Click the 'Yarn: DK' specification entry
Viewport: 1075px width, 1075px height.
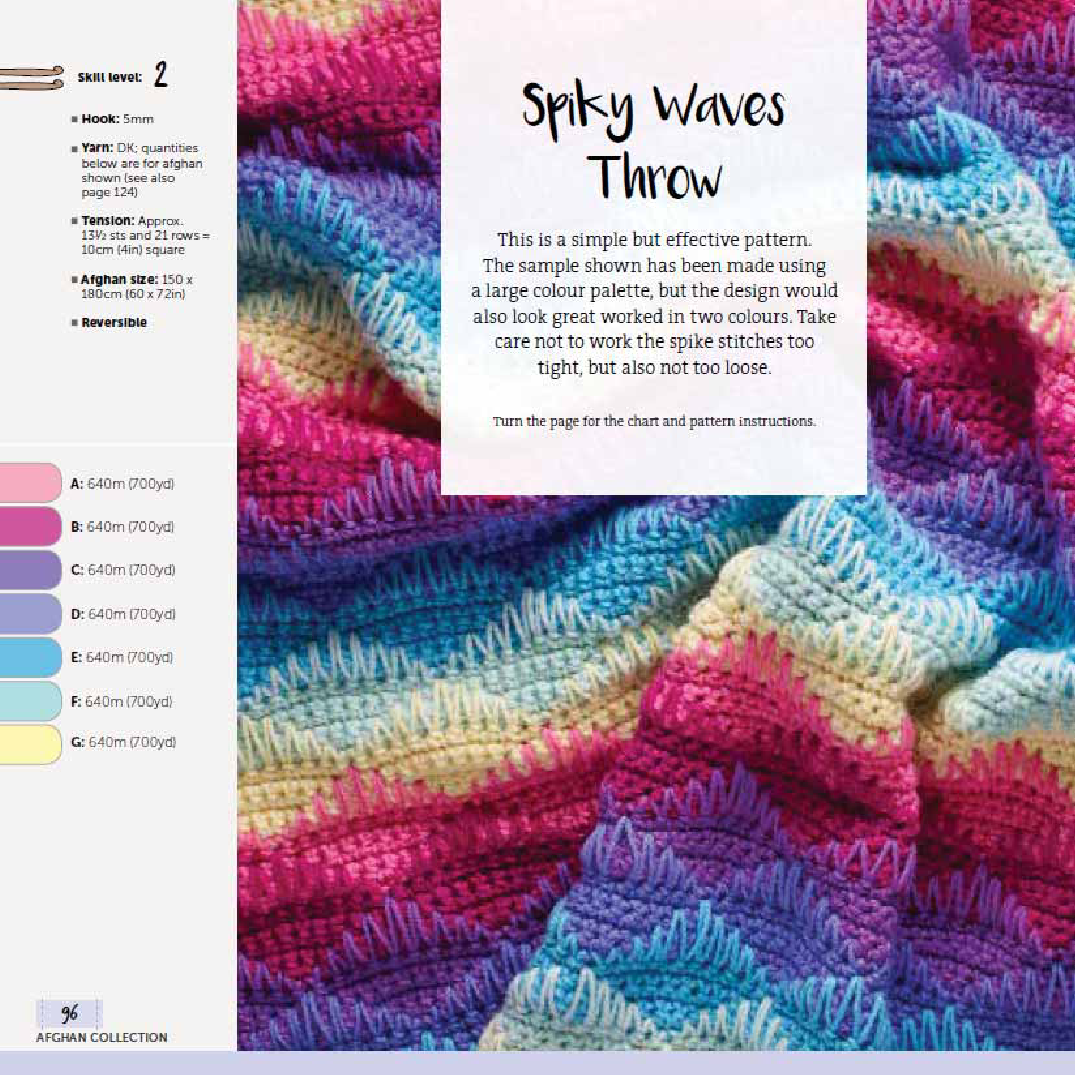[x=140, y=170]
